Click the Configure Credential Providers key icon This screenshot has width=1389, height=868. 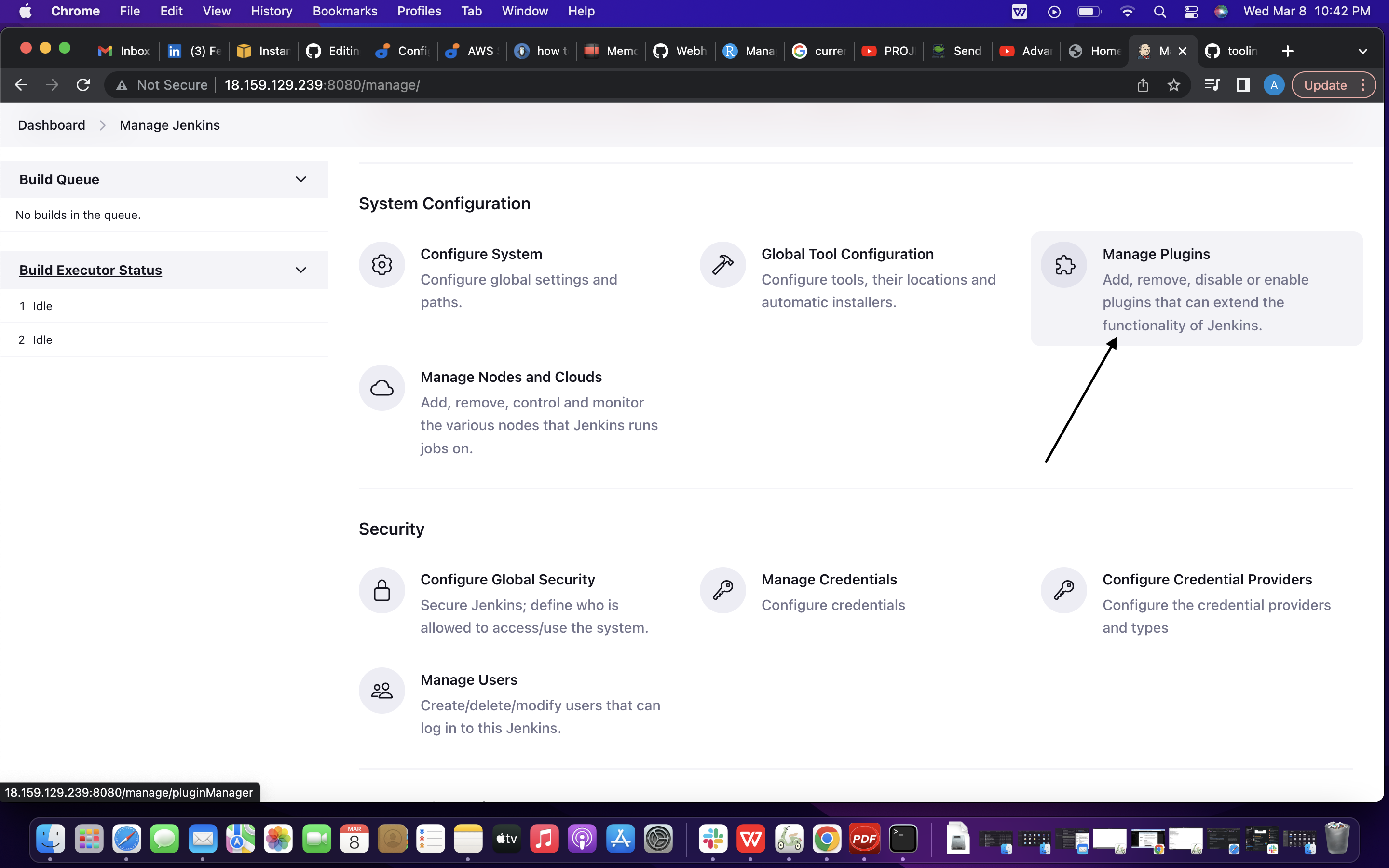click(x=1063, y=590)
